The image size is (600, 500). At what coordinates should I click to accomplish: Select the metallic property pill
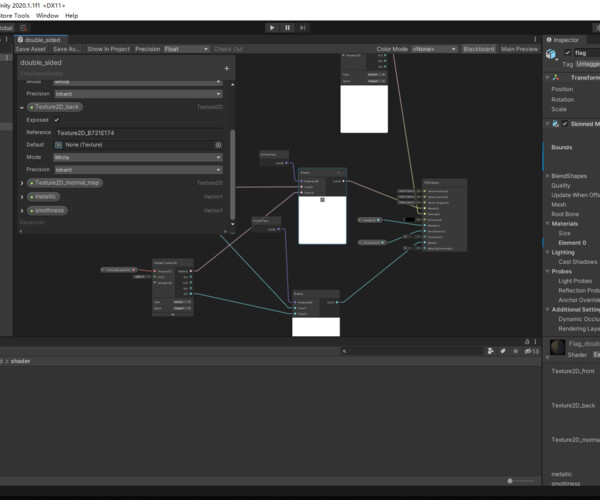[x=43, y=197]
